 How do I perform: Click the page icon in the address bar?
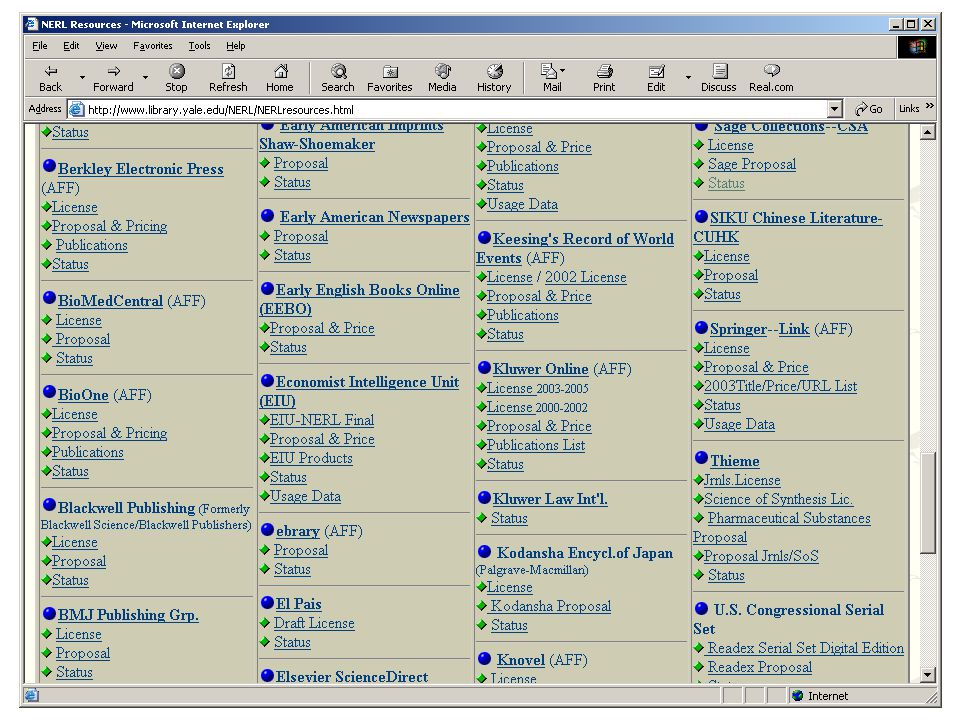click(x=77, y=110)
